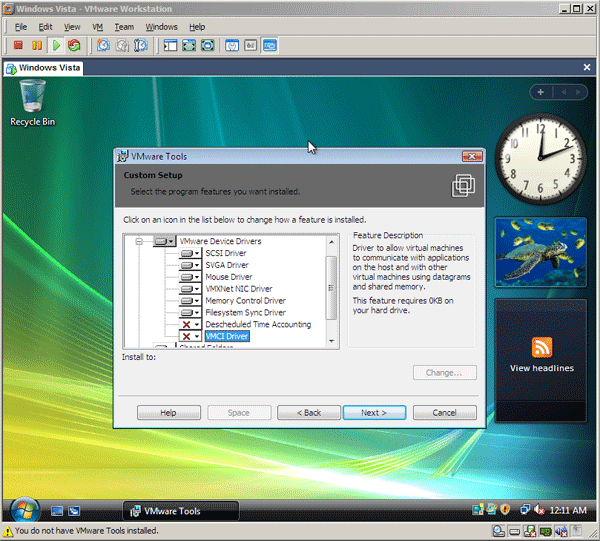The image size is (600, 541).
Task: Click the green Power On play icon
Action: coord(56,46)
